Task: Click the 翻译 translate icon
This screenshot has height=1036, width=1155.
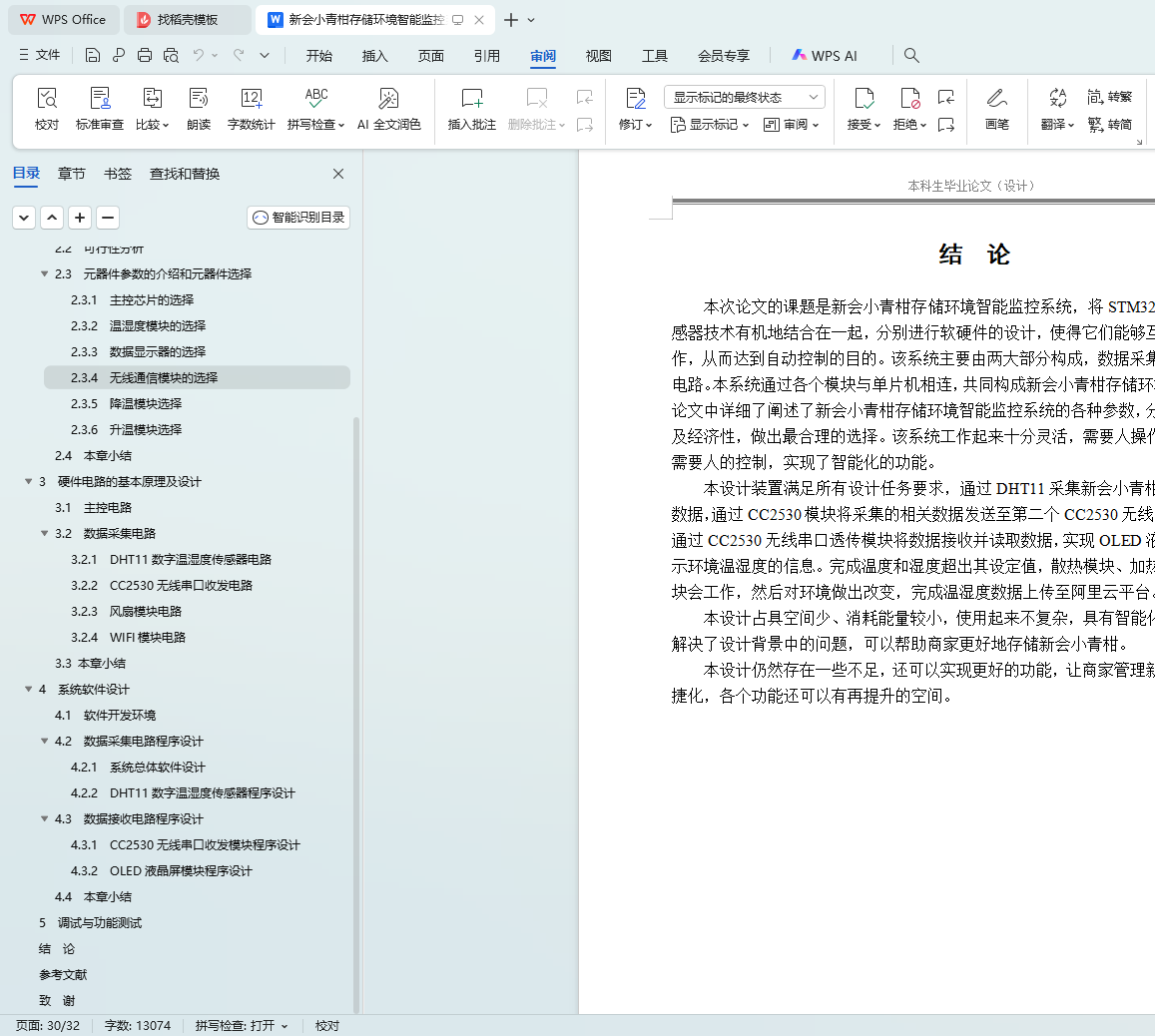Action: pyautogui.click(x=1058, y=98)
